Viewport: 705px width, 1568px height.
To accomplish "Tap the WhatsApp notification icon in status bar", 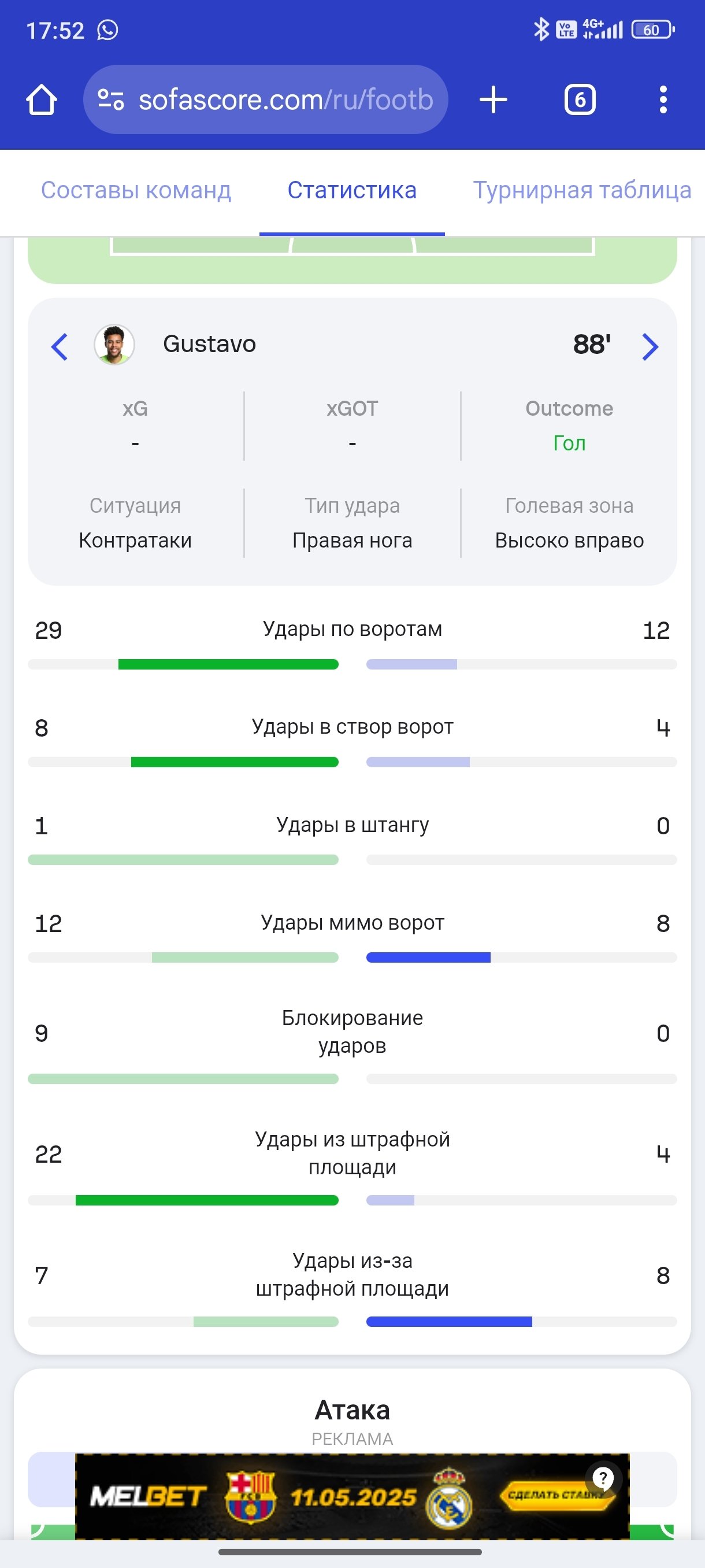I will pos(107,30).
